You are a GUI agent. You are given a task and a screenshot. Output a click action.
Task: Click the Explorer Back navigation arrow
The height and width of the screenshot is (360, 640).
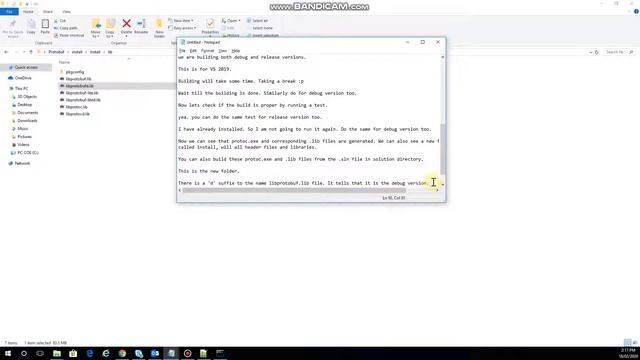(6, 52)
